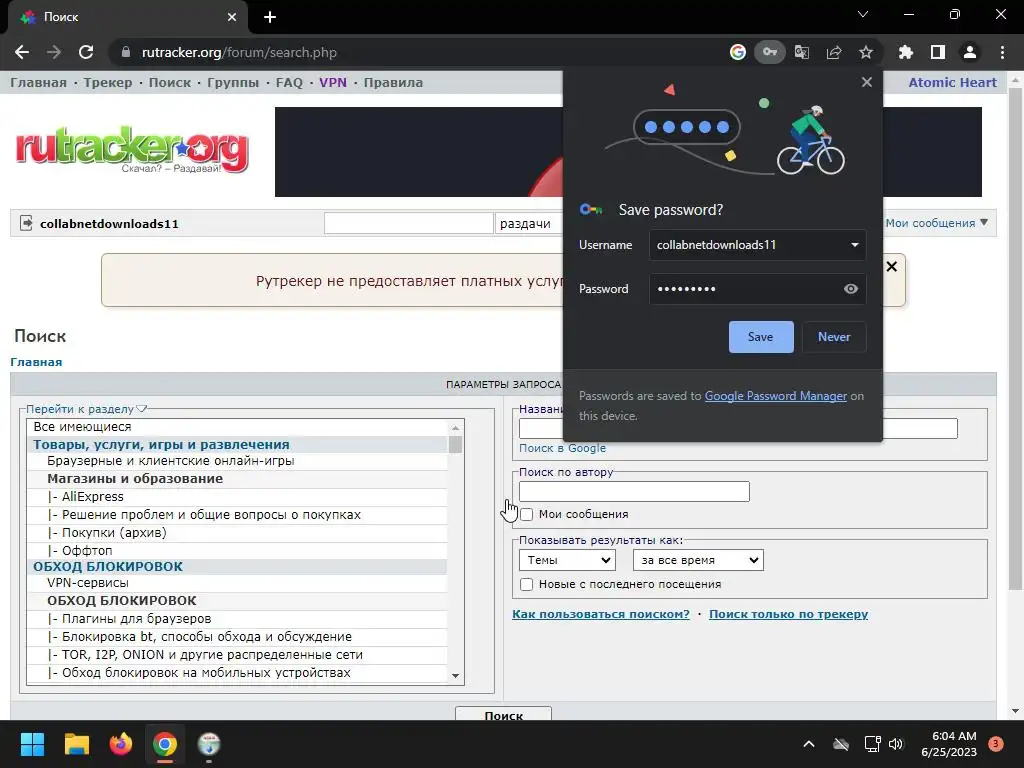Open the Трекер navigation item

(108, 82)
